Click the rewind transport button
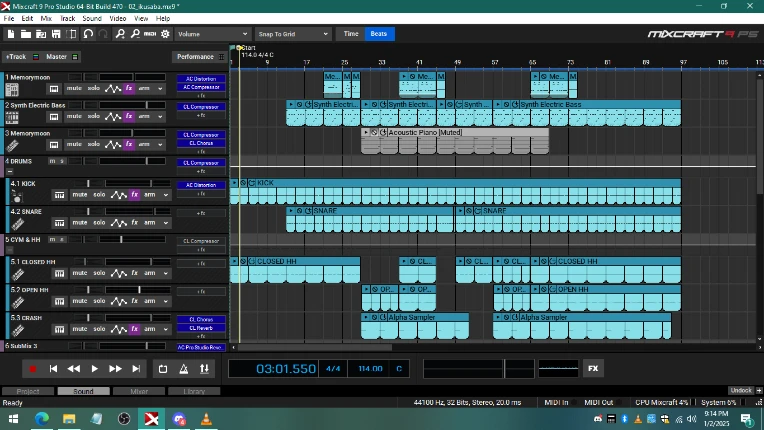Viewport: 764px width, 430px height. pos(74,369)
